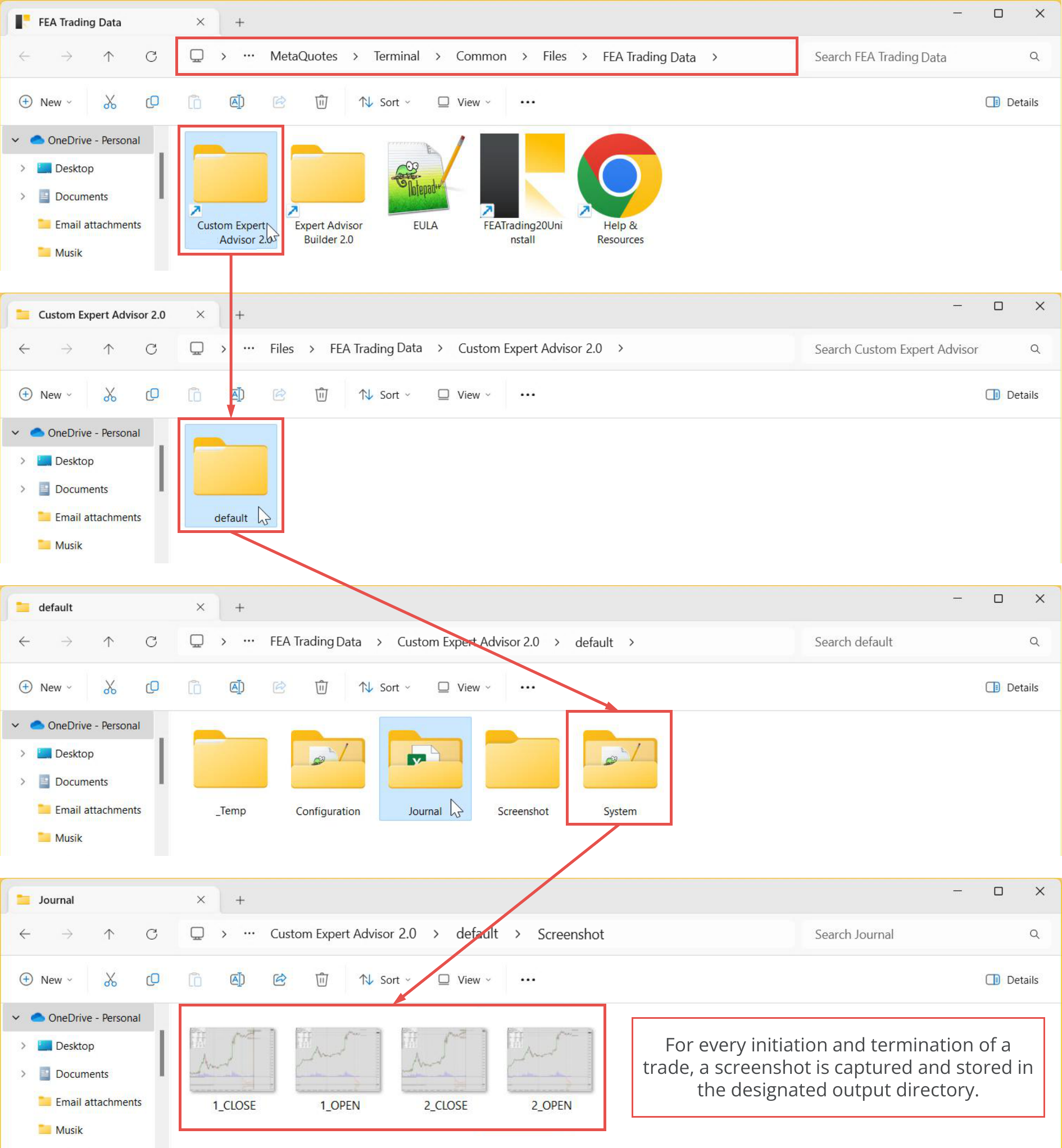Refresh the Journal window
This screenshot has height=1148, width=1062.
coord(152,935)
